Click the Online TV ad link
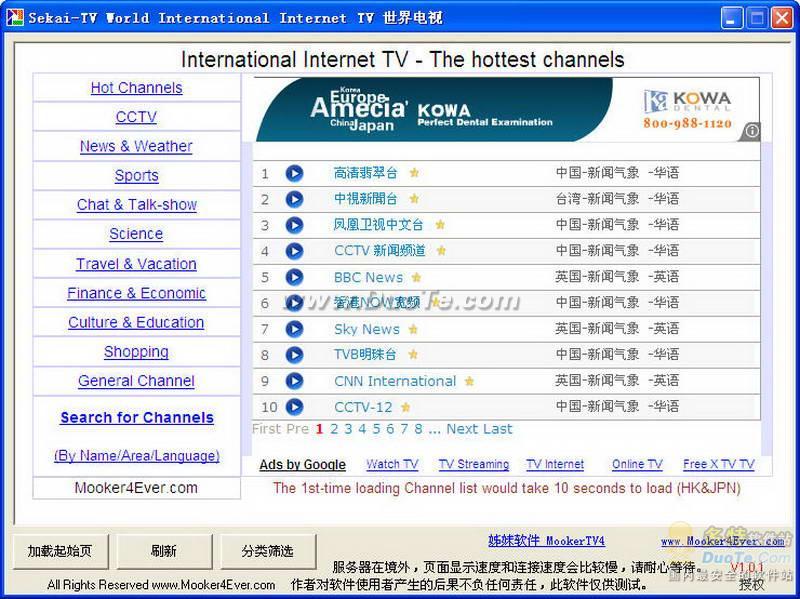This screenshot has height=599, width=800. [x=637, y=464]
